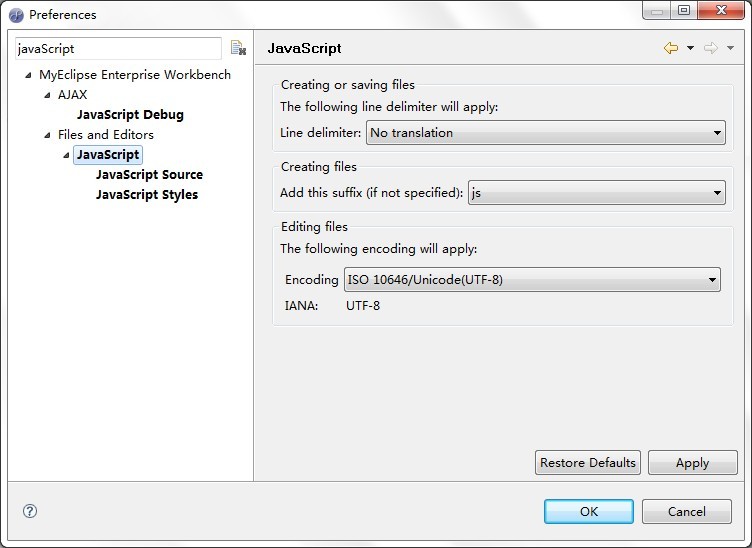Click the Preferences window title icon
Screen dimensions: 752x548
coord(16,15)
